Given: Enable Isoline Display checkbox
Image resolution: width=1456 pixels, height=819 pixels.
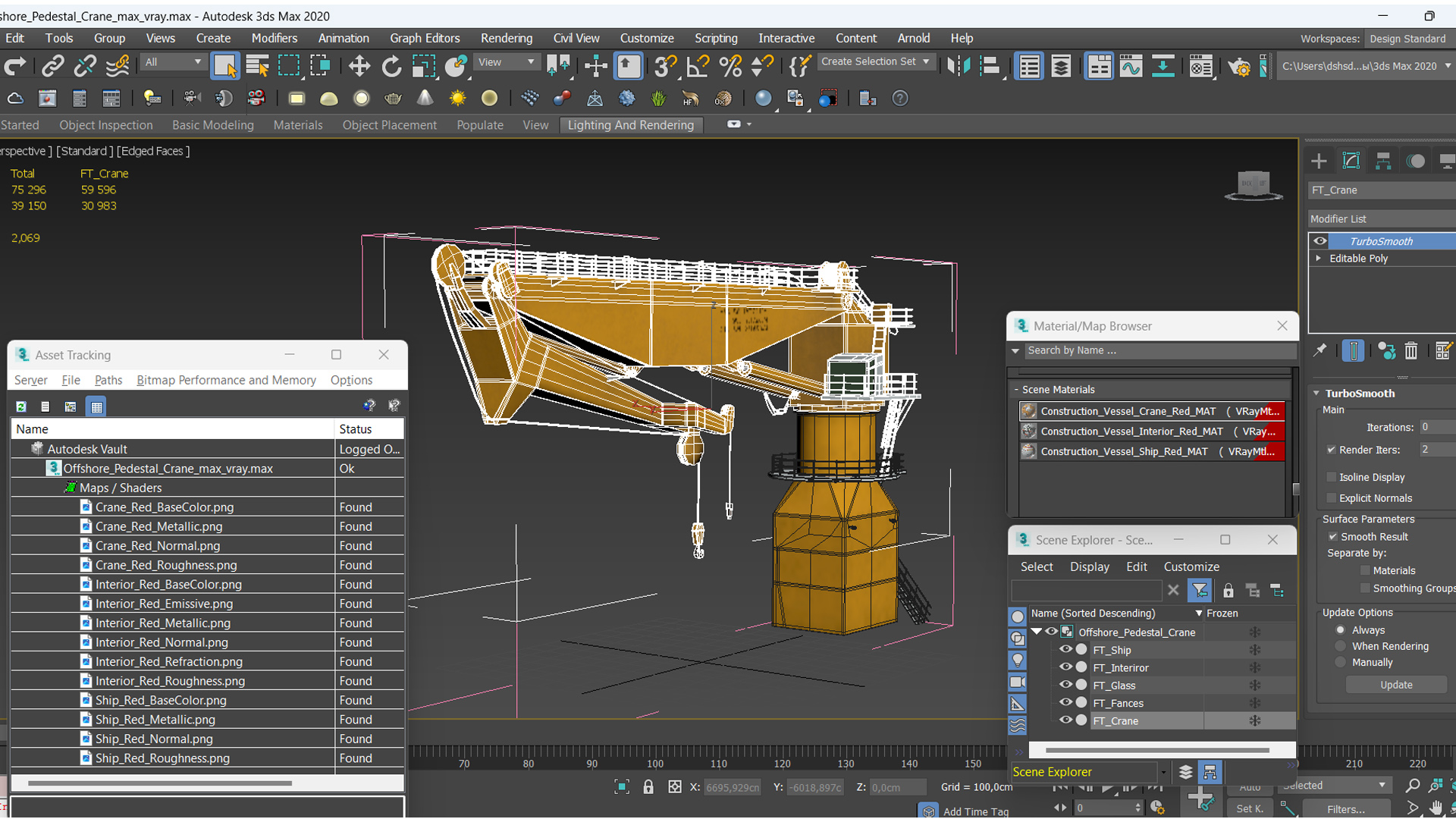Looking at the screenshot, I should tap(1331, 477).
